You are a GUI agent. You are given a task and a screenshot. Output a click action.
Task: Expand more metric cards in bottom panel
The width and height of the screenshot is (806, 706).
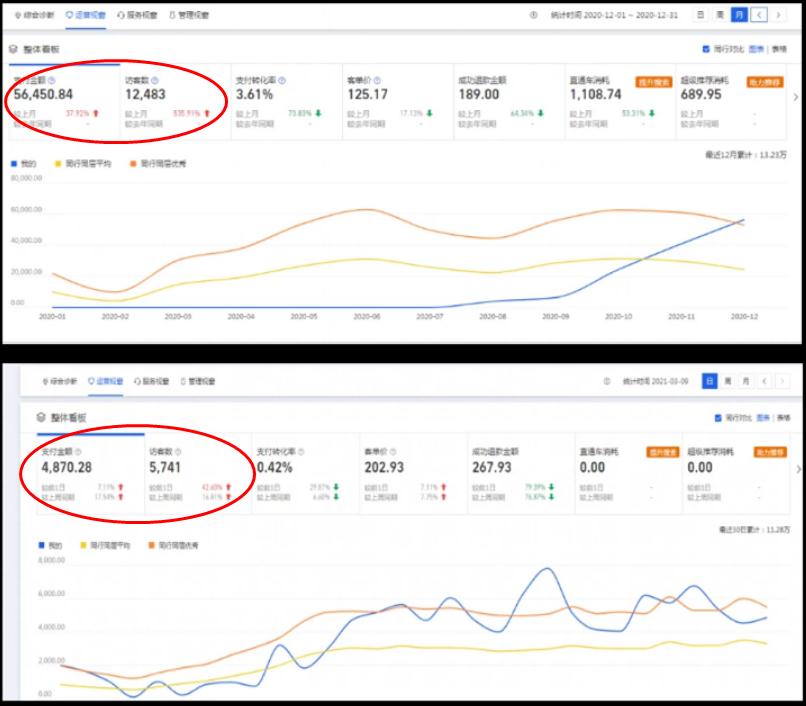coord(797,468)
